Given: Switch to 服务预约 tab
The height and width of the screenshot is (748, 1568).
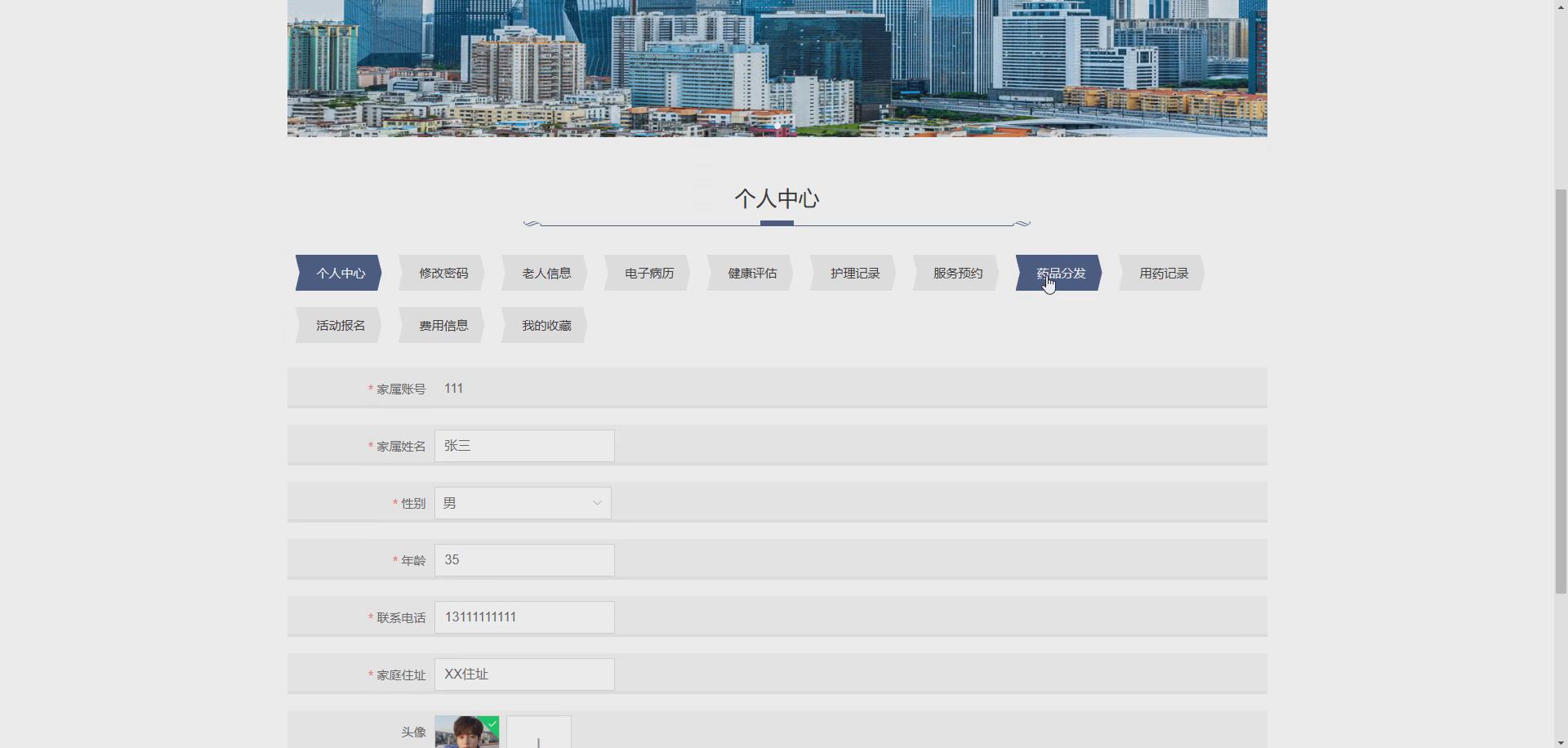Looking at the screenshot, I should [956, 273].
